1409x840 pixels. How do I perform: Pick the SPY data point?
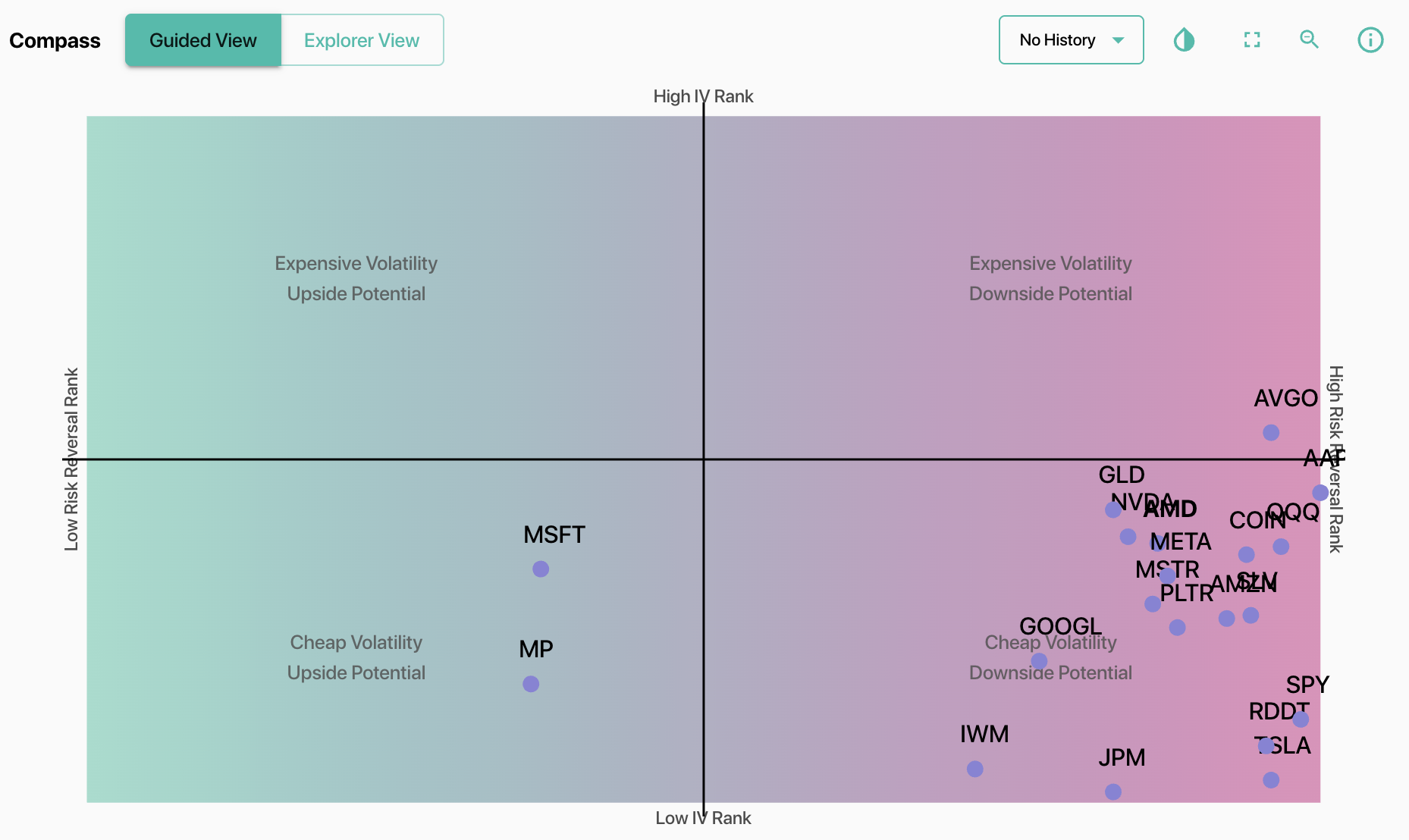[1301, 719]
